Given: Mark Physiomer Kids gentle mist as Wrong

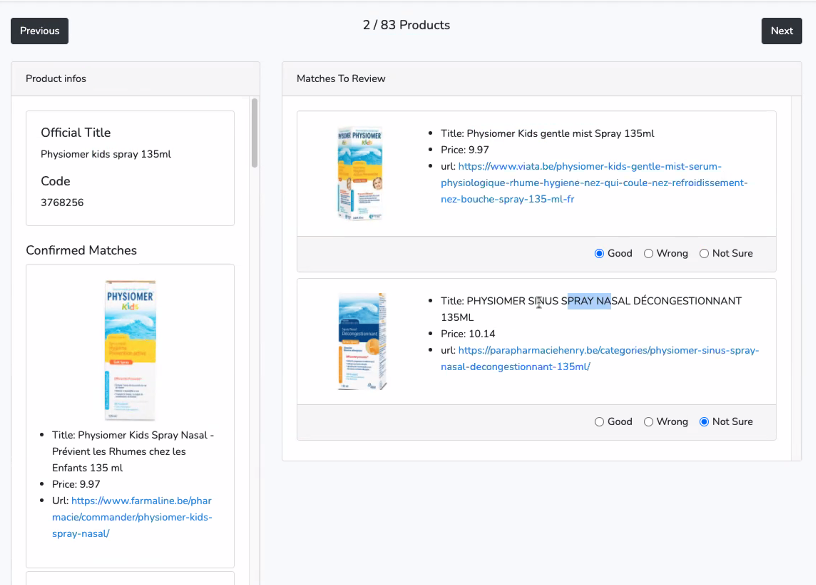Looking at the screenshot, I should click(x=649, y=254).
